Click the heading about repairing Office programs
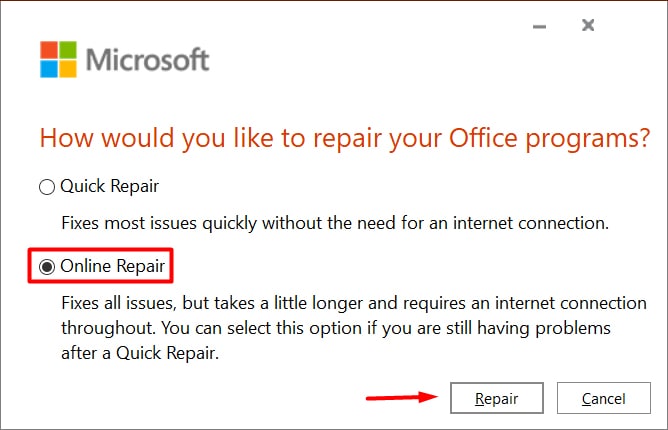 pyautogui.click(x=345, y=138)
